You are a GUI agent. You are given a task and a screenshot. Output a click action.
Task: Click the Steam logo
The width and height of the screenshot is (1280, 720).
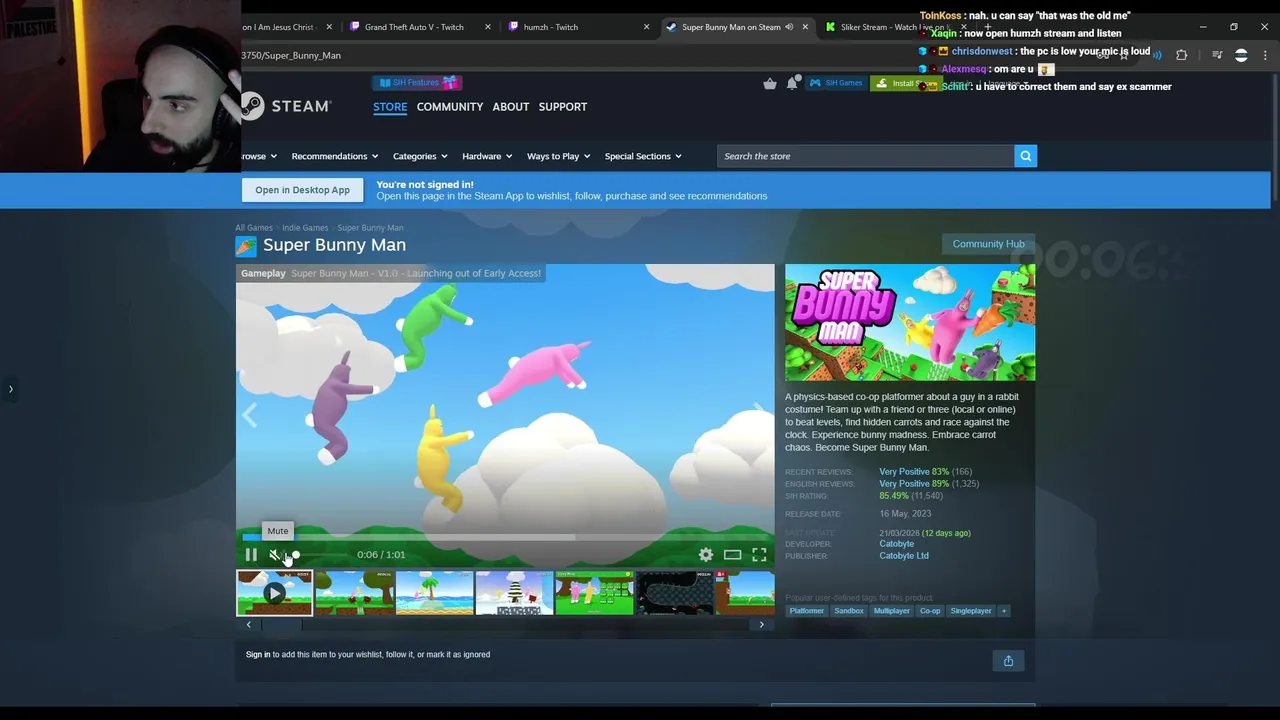286,106
